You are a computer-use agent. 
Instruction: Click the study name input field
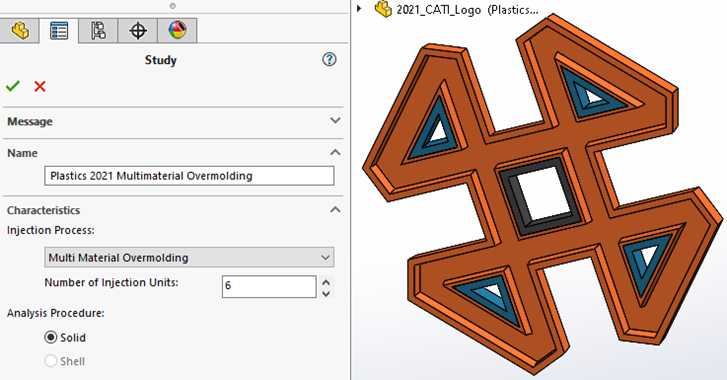[189, 176]
